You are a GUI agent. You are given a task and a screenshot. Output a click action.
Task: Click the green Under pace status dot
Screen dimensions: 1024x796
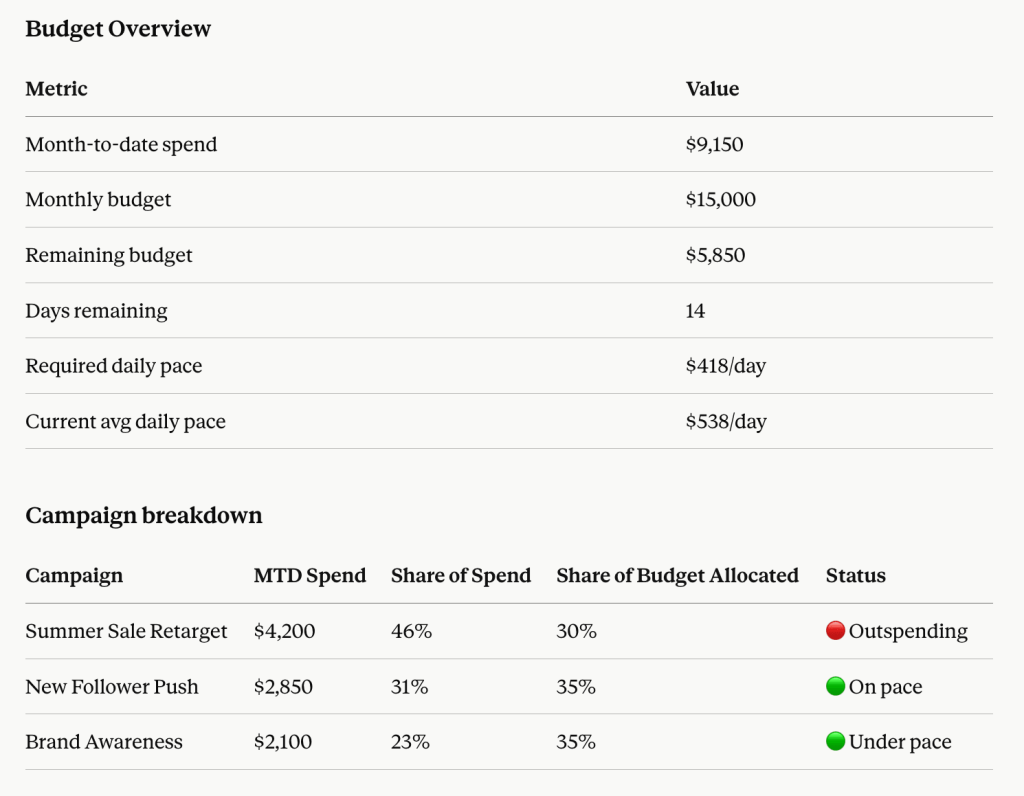(835, 741)
